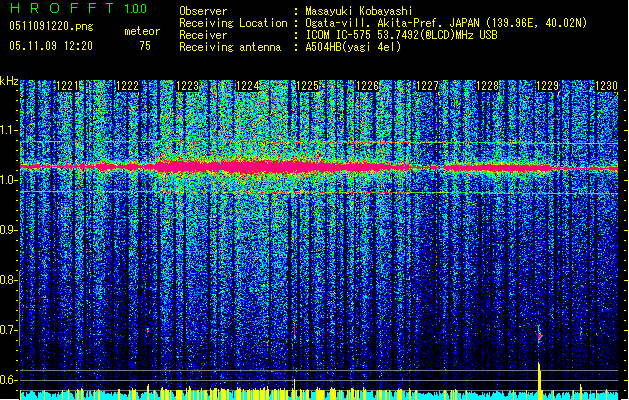The width and height of the screenshot is (629, 400).
Task: Click the 0.7 kHz axis tick label
Action: [8, 330]
